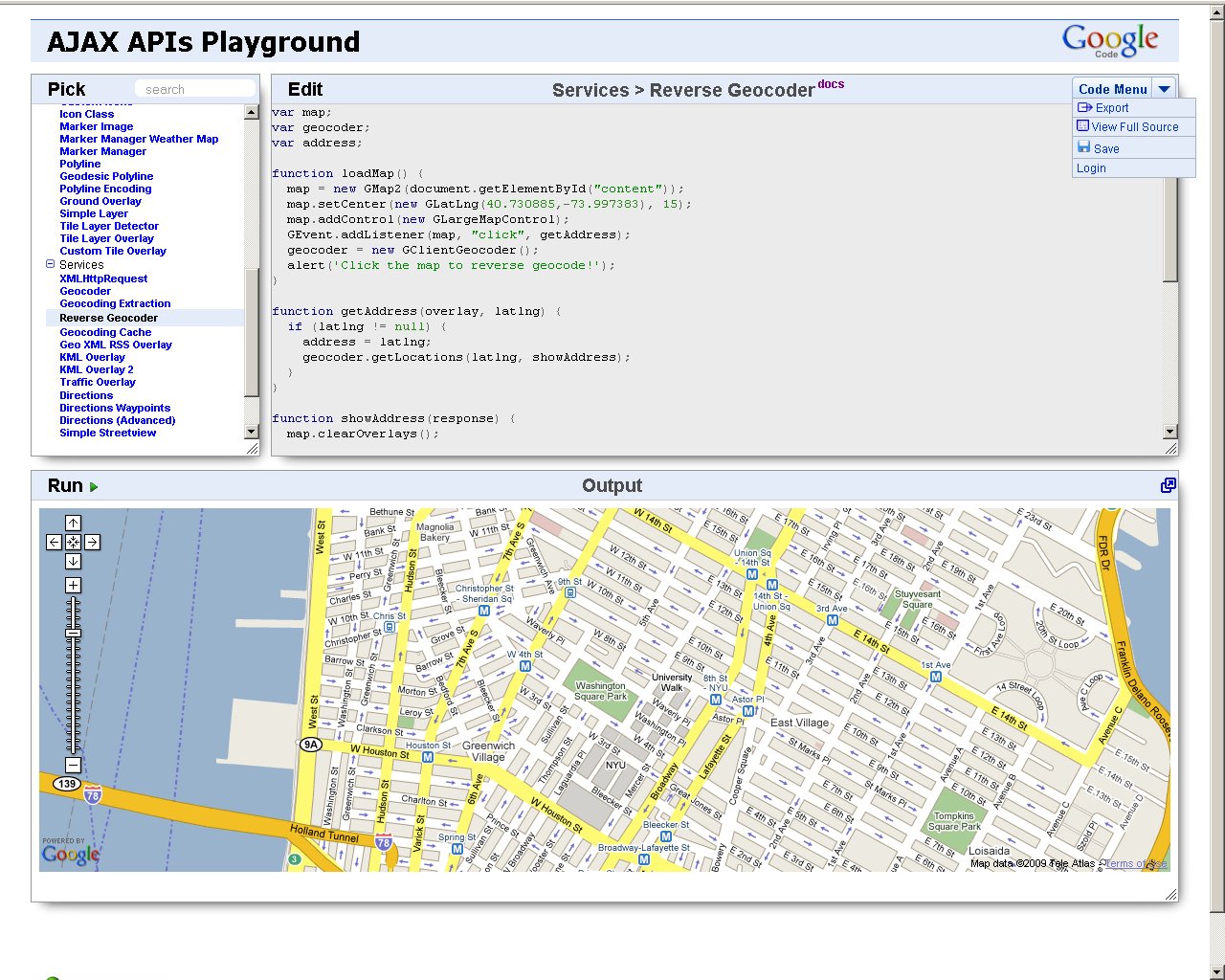The width and height of the screenshot is (1225, 980).
Task: Open the Geocoding Cache sample
Action: tap(105, 332)
